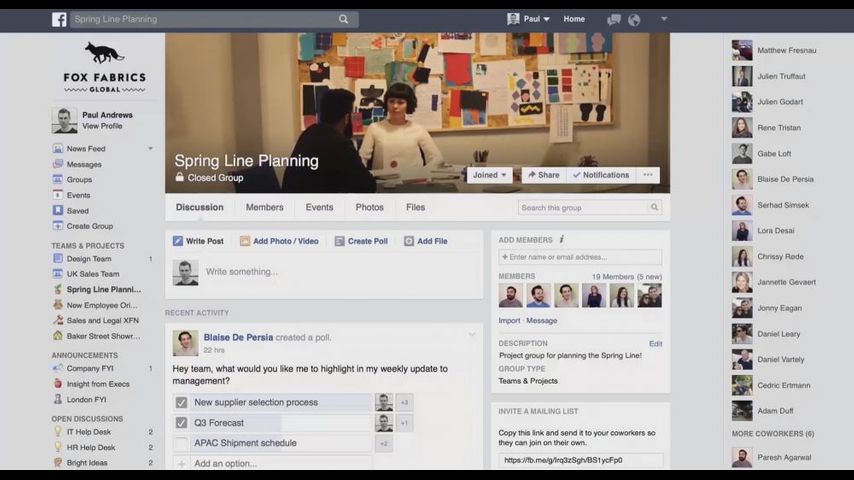
Task: Click Add Photo / Video
Action: coord(279,241)
